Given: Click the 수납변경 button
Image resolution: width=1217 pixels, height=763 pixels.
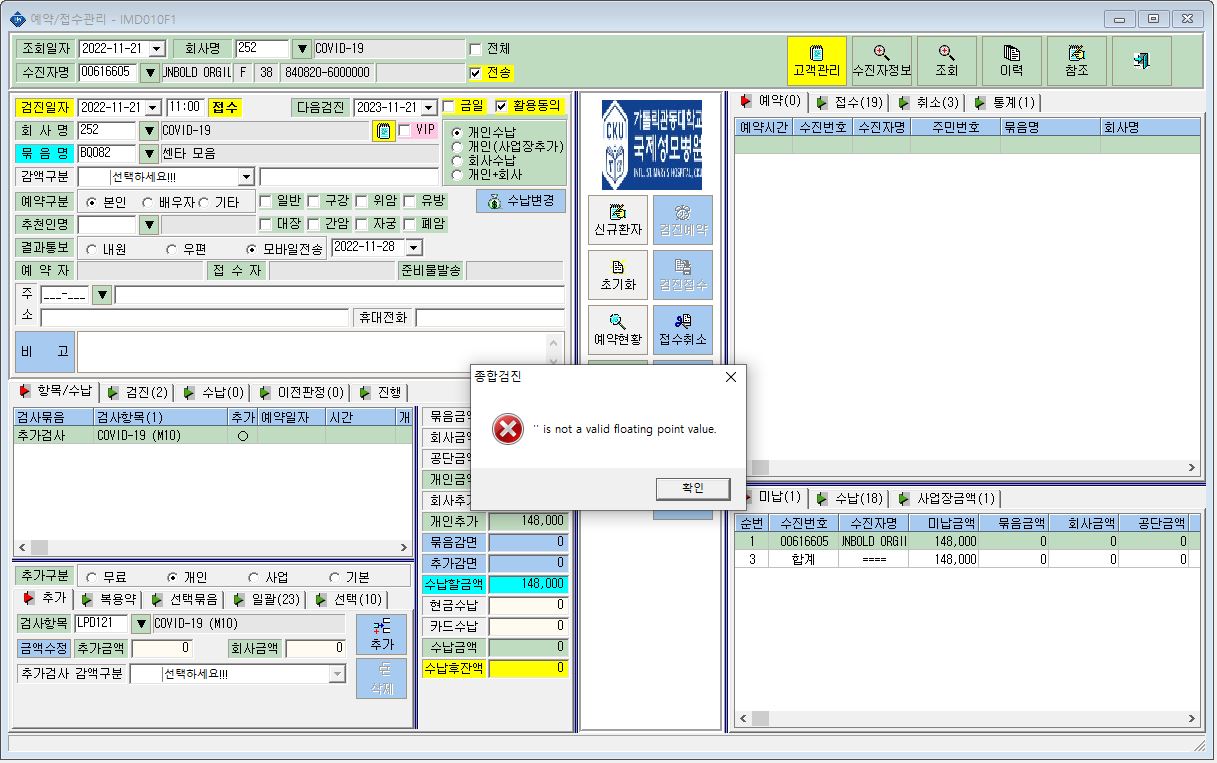Looking at the screenshot, I should [520, 200].
